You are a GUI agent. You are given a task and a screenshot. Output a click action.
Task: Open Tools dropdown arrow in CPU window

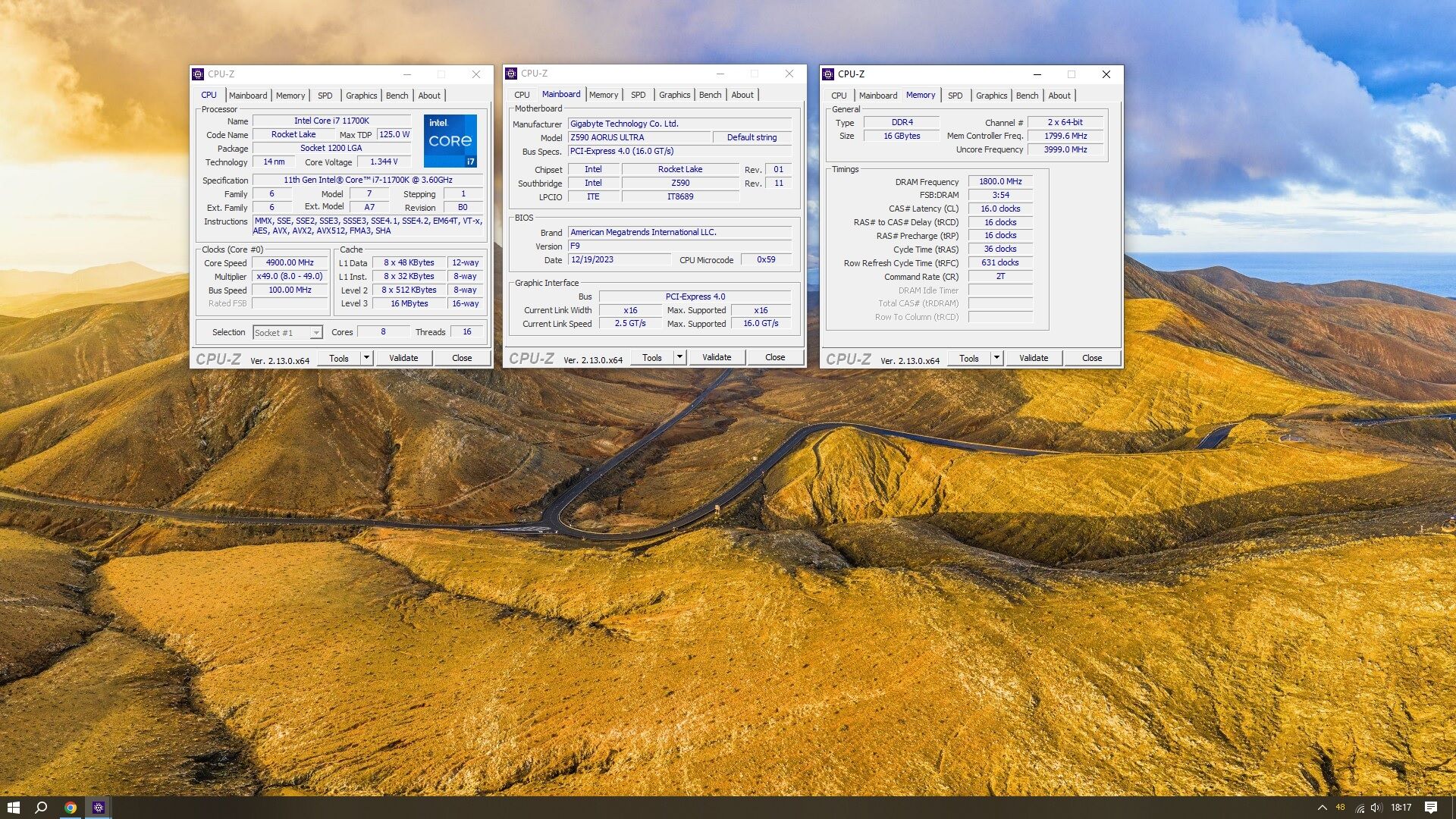(x=366, y=357)
